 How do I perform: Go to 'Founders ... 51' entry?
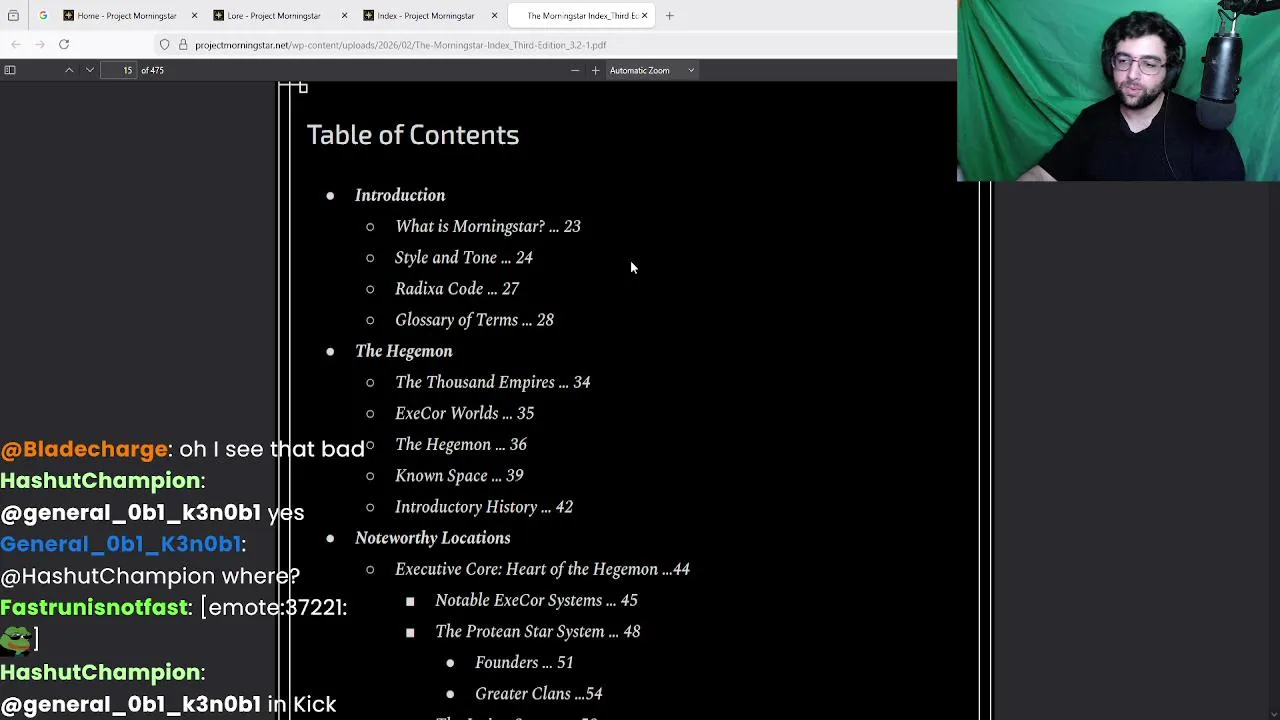[524, 662]
